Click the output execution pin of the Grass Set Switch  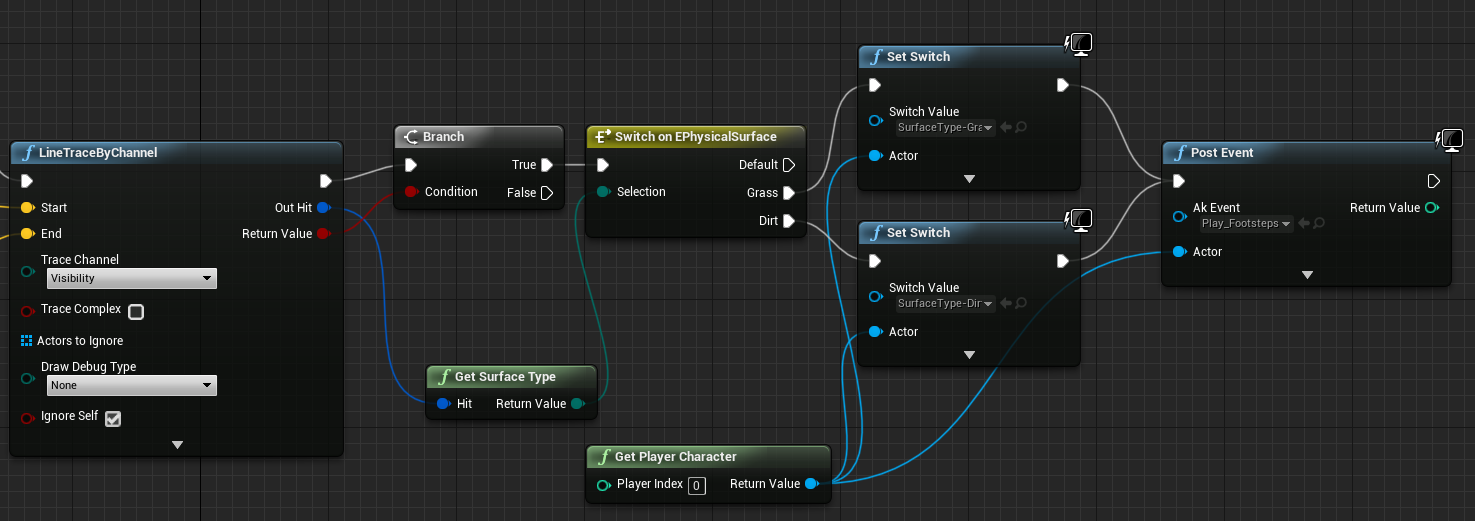1063,85
